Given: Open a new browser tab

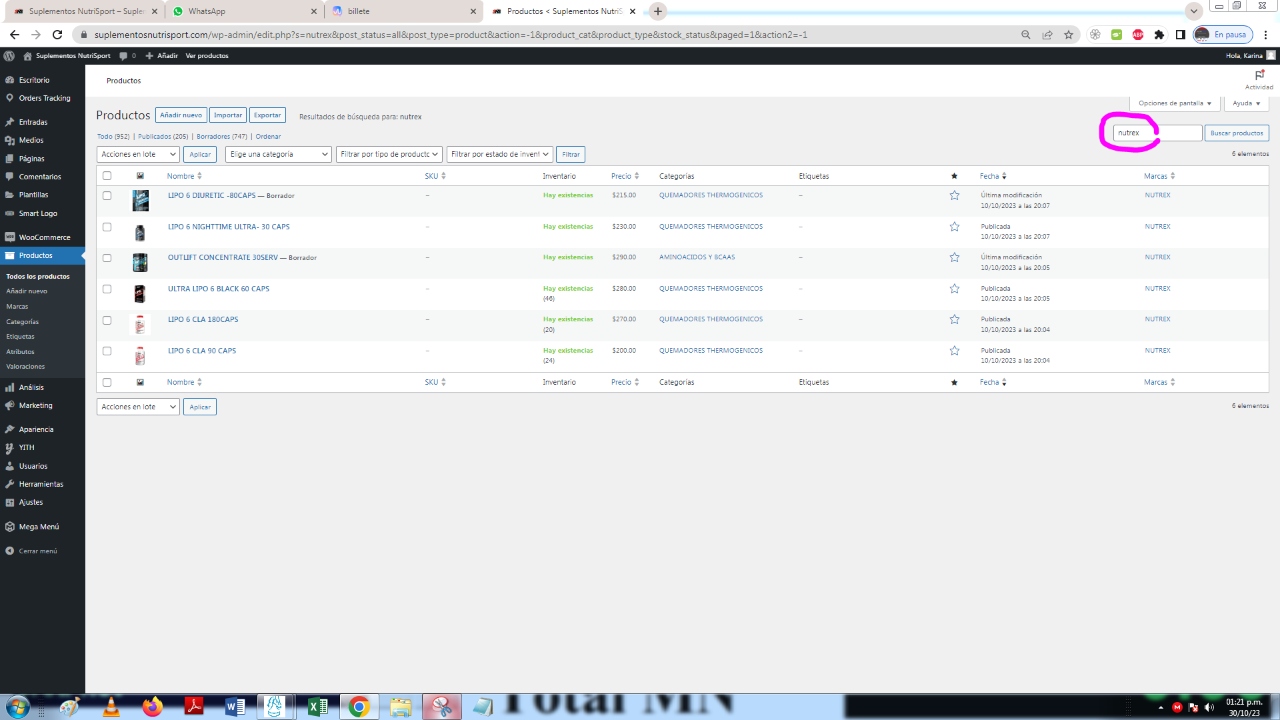Looking at the screenshot, I should tap(658, 11).
